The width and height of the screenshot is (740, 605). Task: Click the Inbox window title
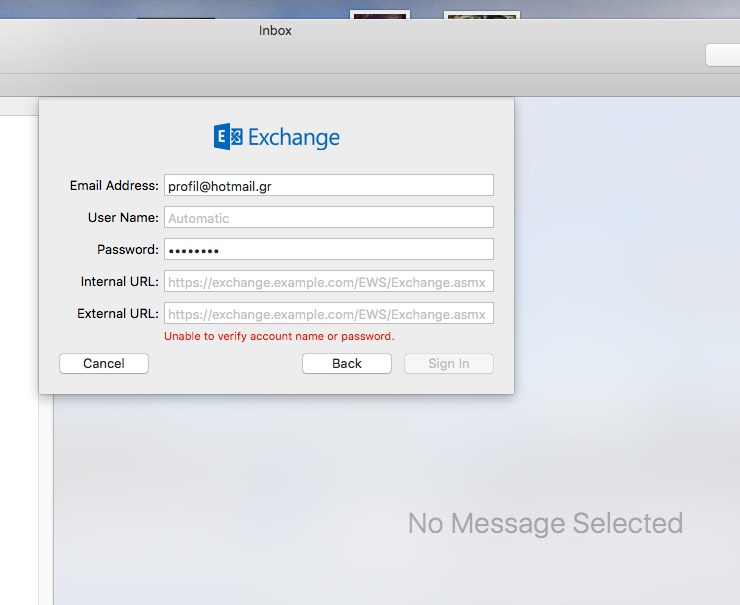click(275, 31)
